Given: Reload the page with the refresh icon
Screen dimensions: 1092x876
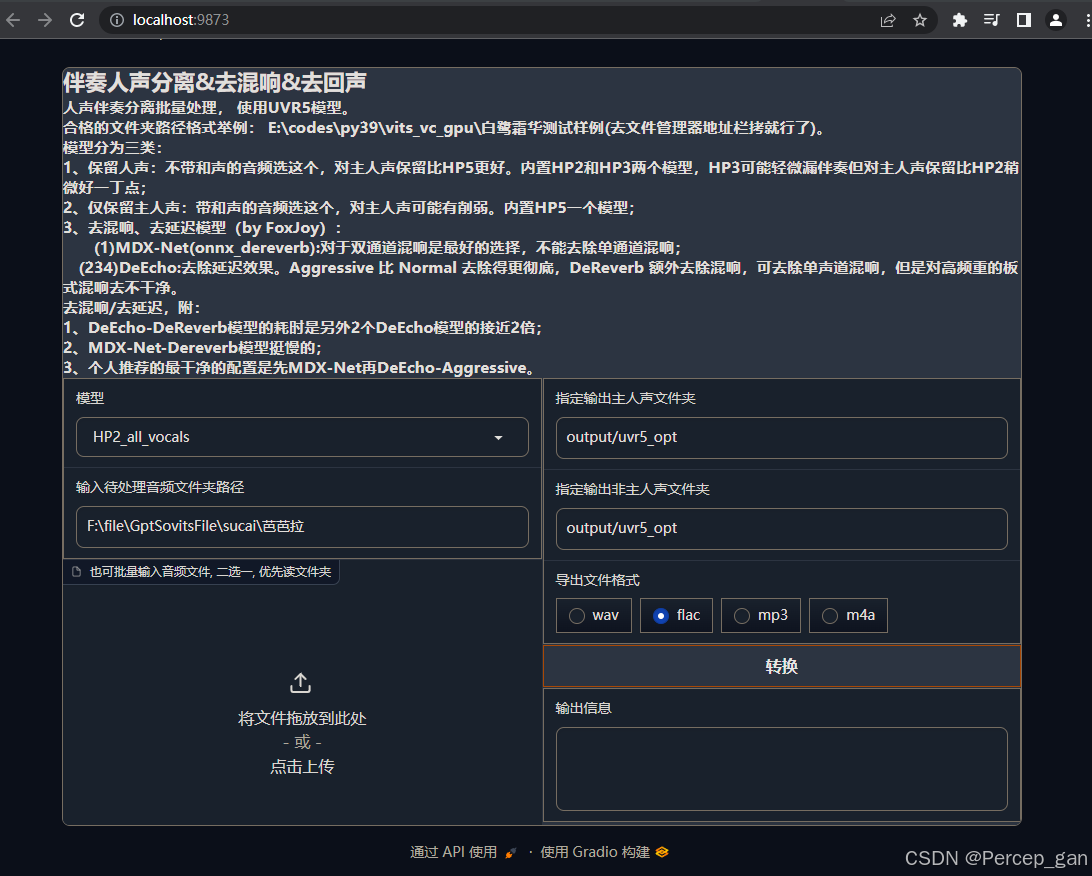Looking at the screenshot, I should (77, 20).
